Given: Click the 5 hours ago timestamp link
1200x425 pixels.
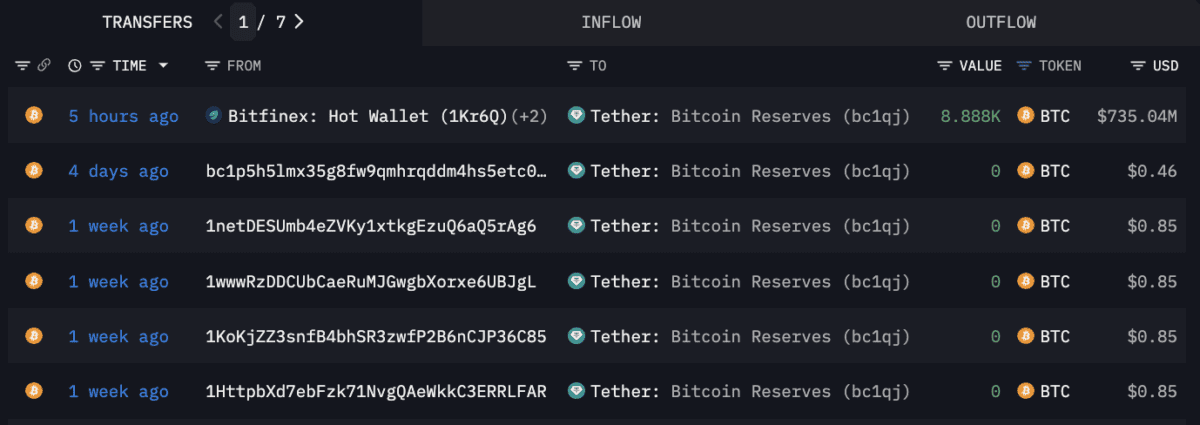Looking at the screenshot, I should [123, 116].
